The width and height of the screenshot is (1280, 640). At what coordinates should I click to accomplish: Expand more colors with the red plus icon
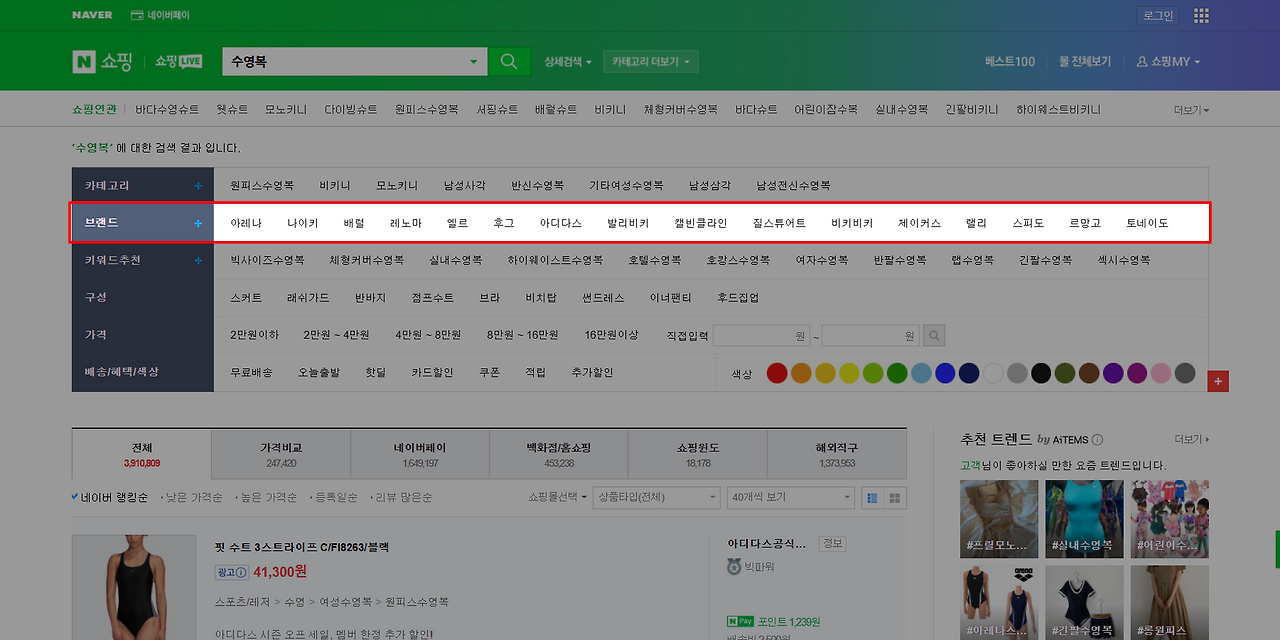(1218, 381)
